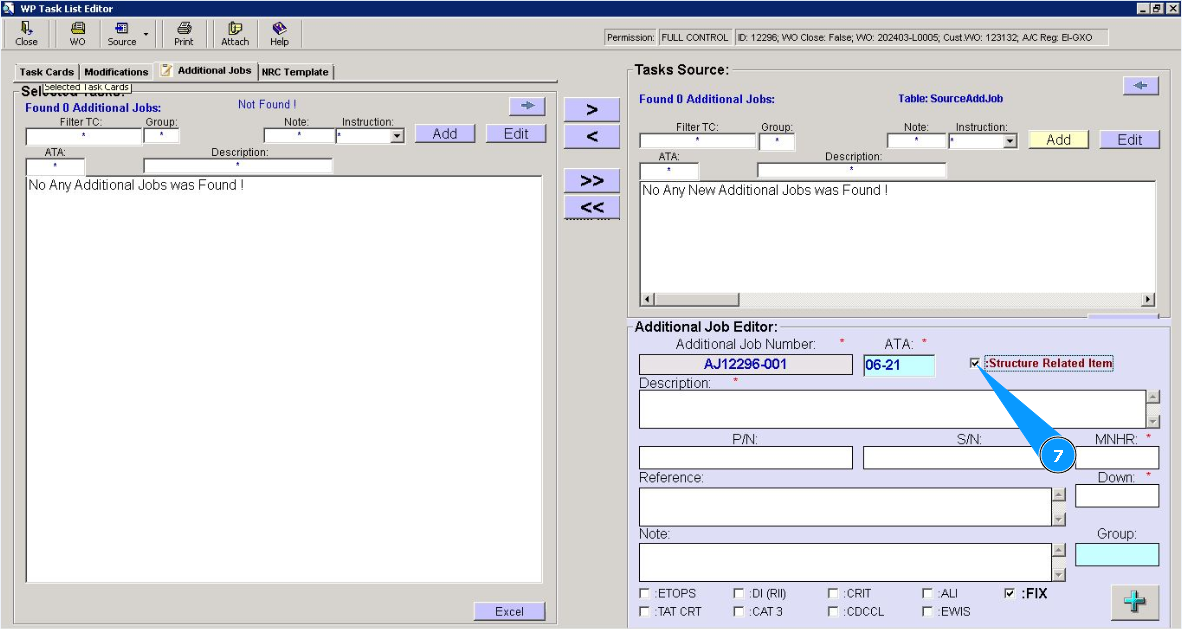Click the green plus save icon
The height and width of the screenshot is (629, 1182).
click(1135, 603)
